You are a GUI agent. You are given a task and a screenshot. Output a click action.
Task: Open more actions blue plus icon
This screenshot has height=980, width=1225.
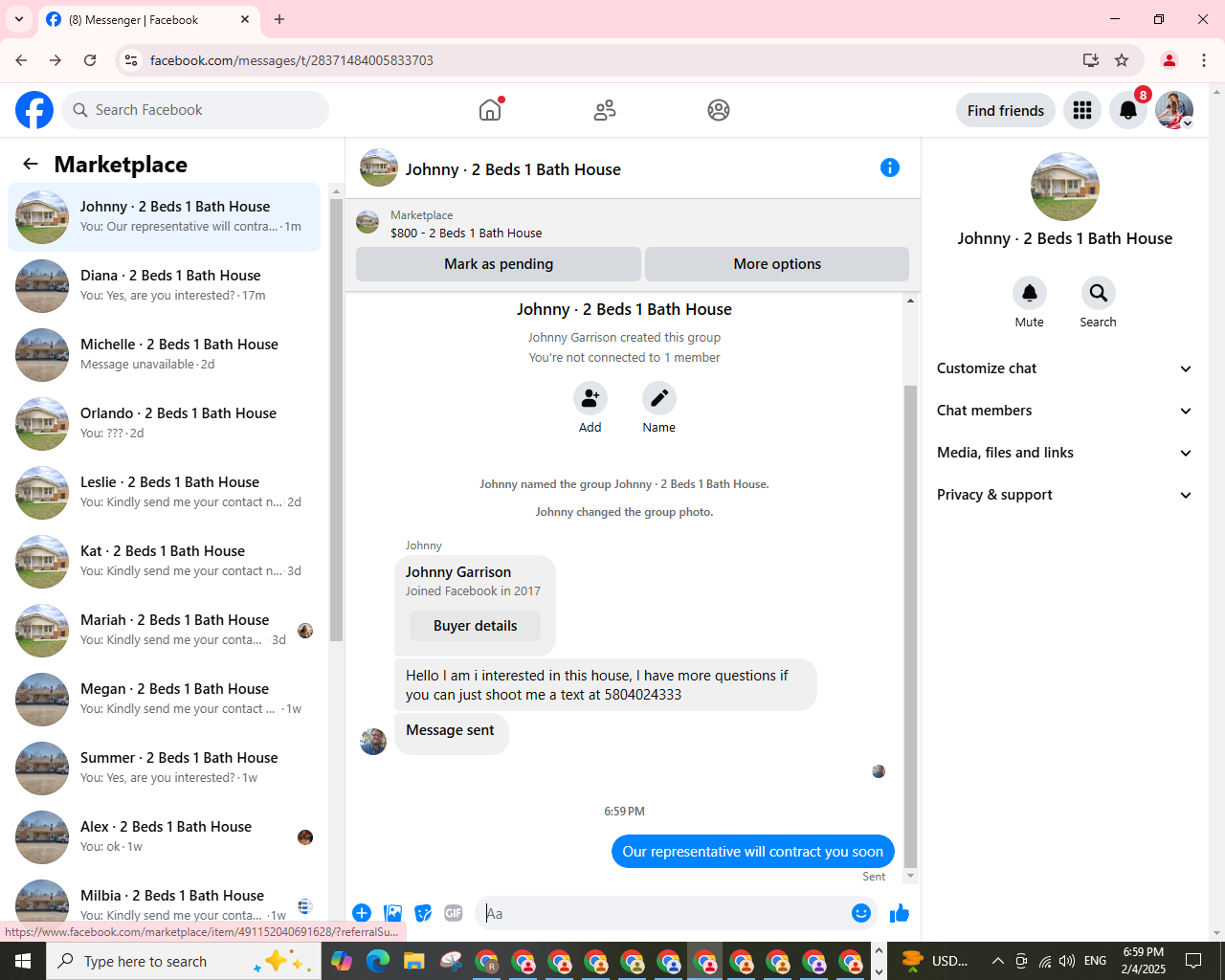362,913
